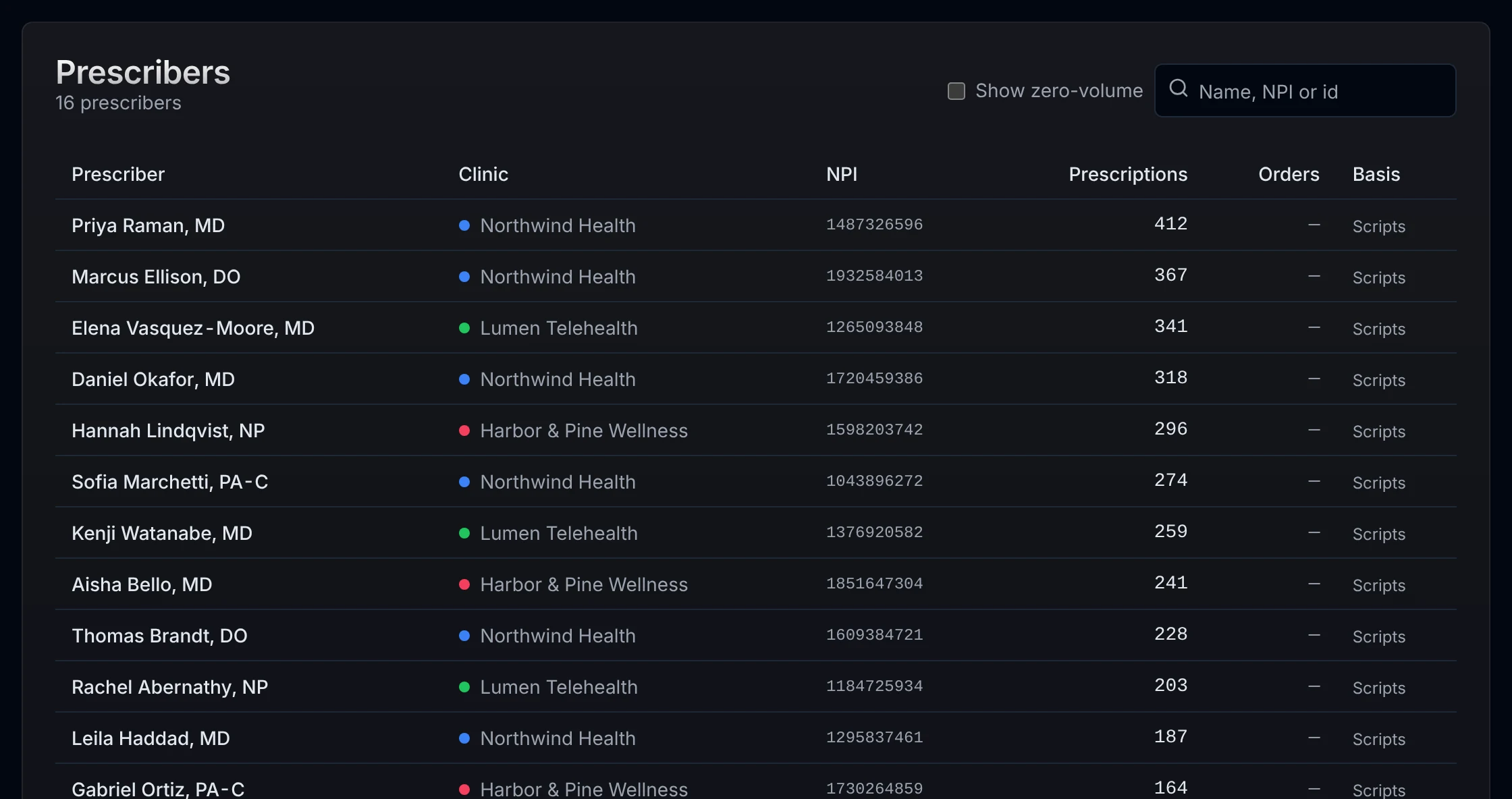Viewport: 1512px width, 799px height.
Task: Click Harbor & Pine Wellness in Aisha Bello's row
Action: [x=584, y=584]
